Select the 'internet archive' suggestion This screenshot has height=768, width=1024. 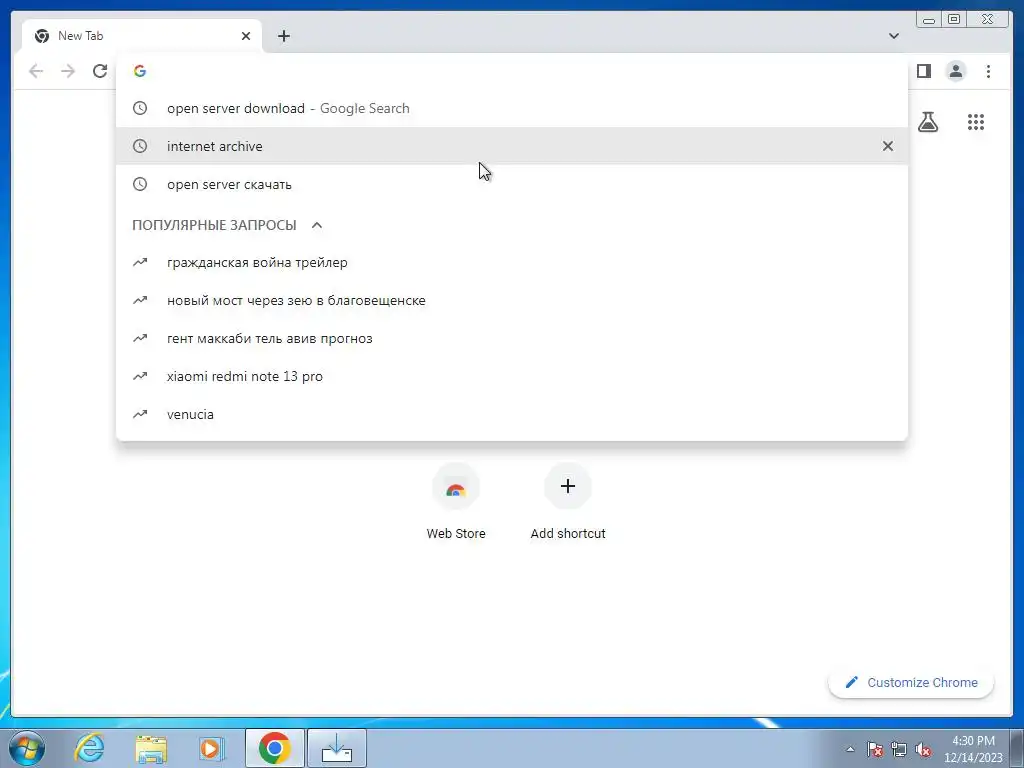(x=512, y=146)
